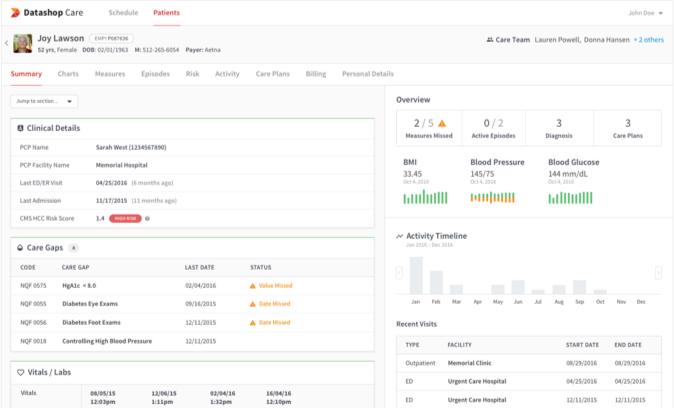Click the Clinical Details section icon

coord(20,128)
